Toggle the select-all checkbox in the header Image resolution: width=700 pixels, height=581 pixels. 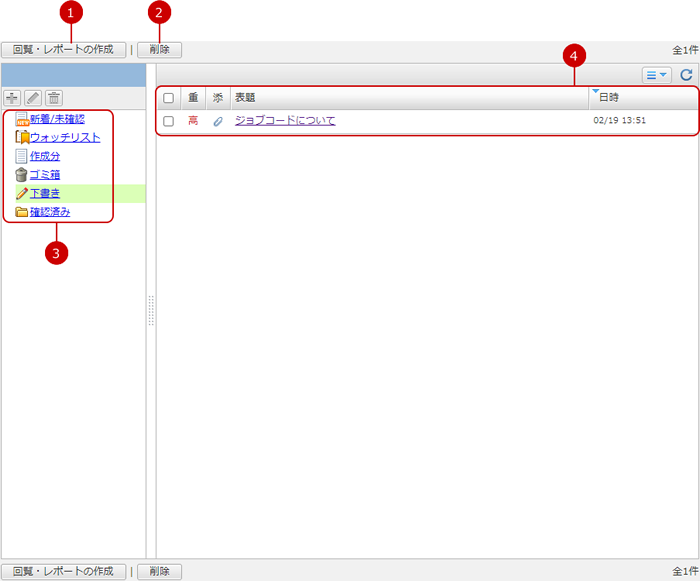point(168,98)
